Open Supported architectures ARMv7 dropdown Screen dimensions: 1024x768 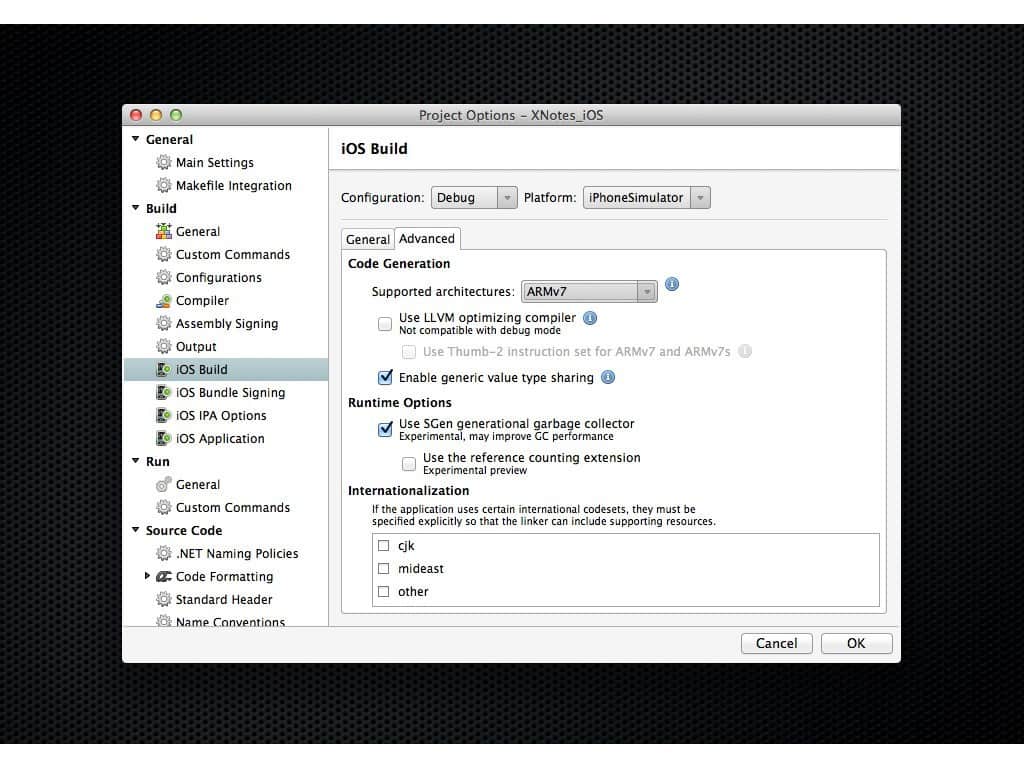[589, 291]
